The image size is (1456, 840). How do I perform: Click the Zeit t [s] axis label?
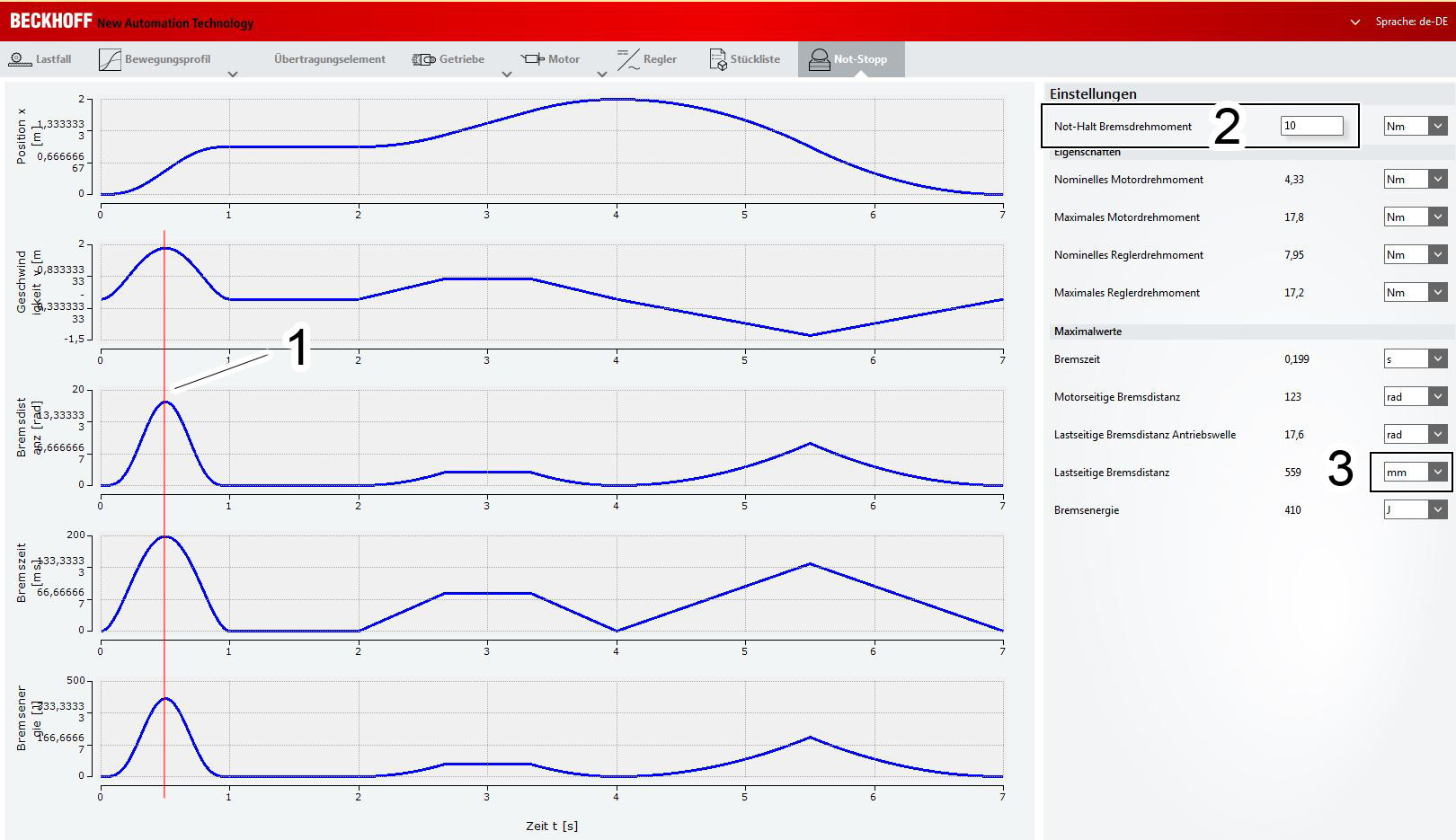(552, 826)
